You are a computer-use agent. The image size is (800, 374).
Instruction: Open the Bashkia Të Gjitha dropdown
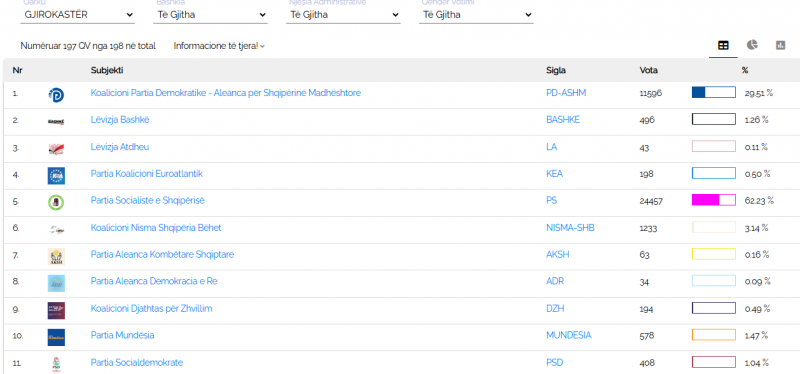point(211,15)
